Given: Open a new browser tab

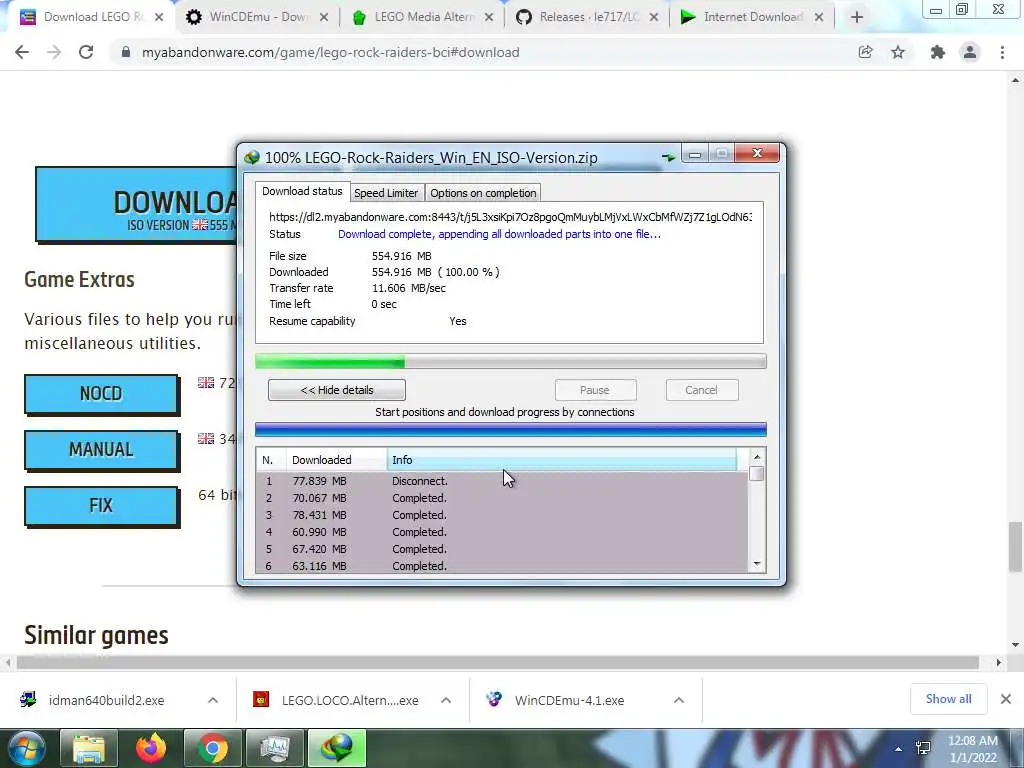Looking at the screenshot, I should point(857,18).
